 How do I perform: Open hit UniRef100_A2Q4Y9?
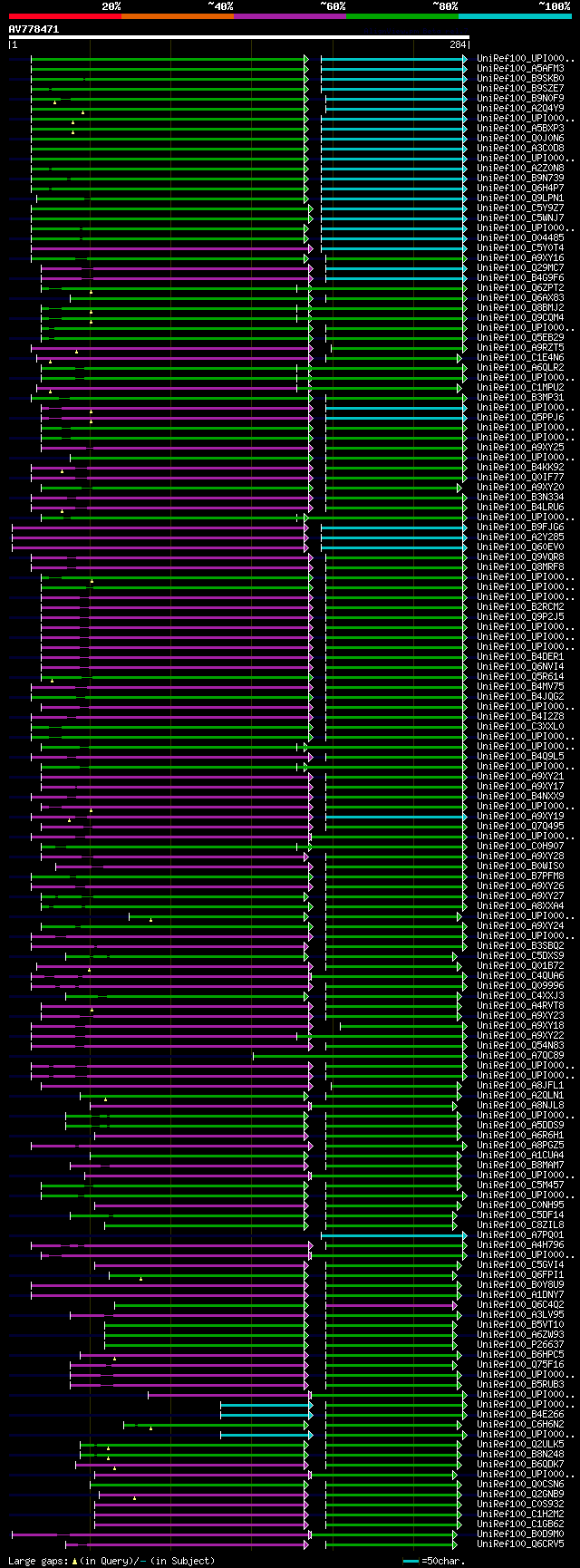(x=520, y=108)
